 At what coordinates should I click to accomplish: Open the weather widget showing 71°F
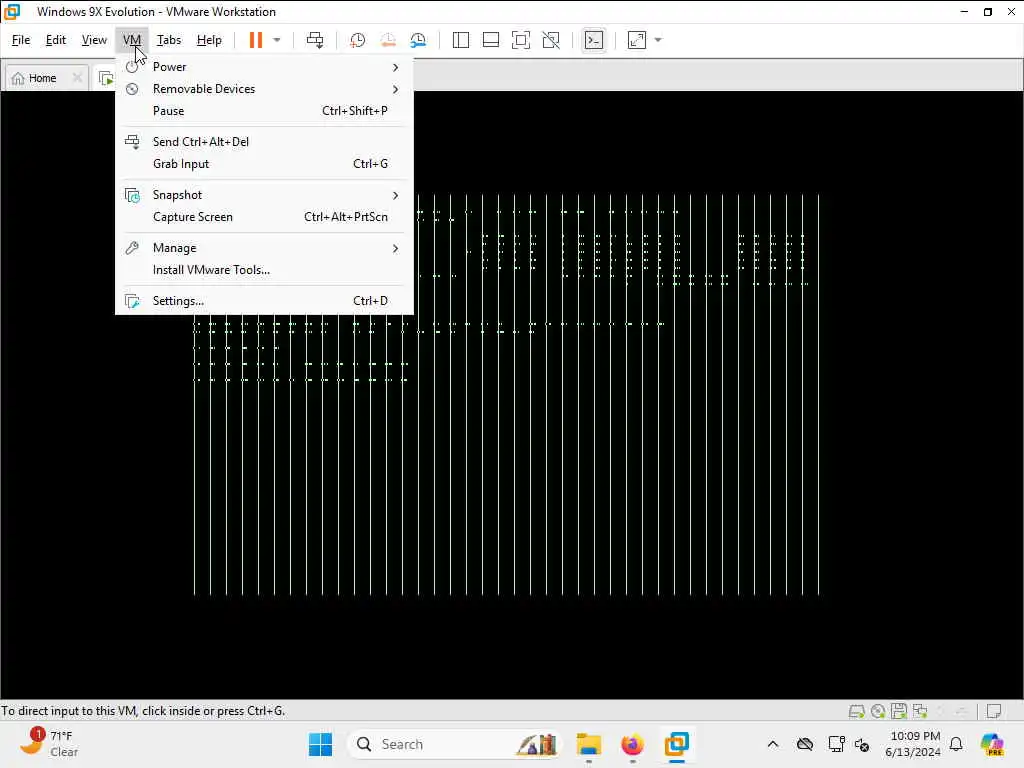49,743
